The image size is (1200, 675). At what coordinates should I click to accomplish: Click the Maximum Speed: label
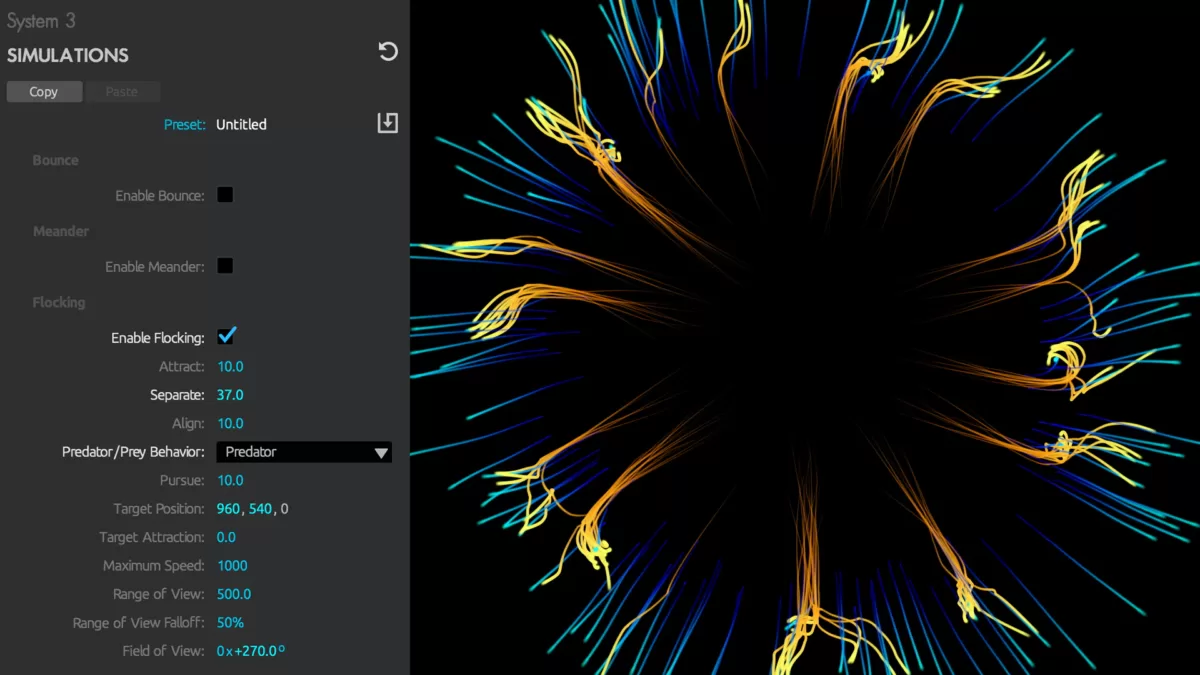(x=154, y=566)
